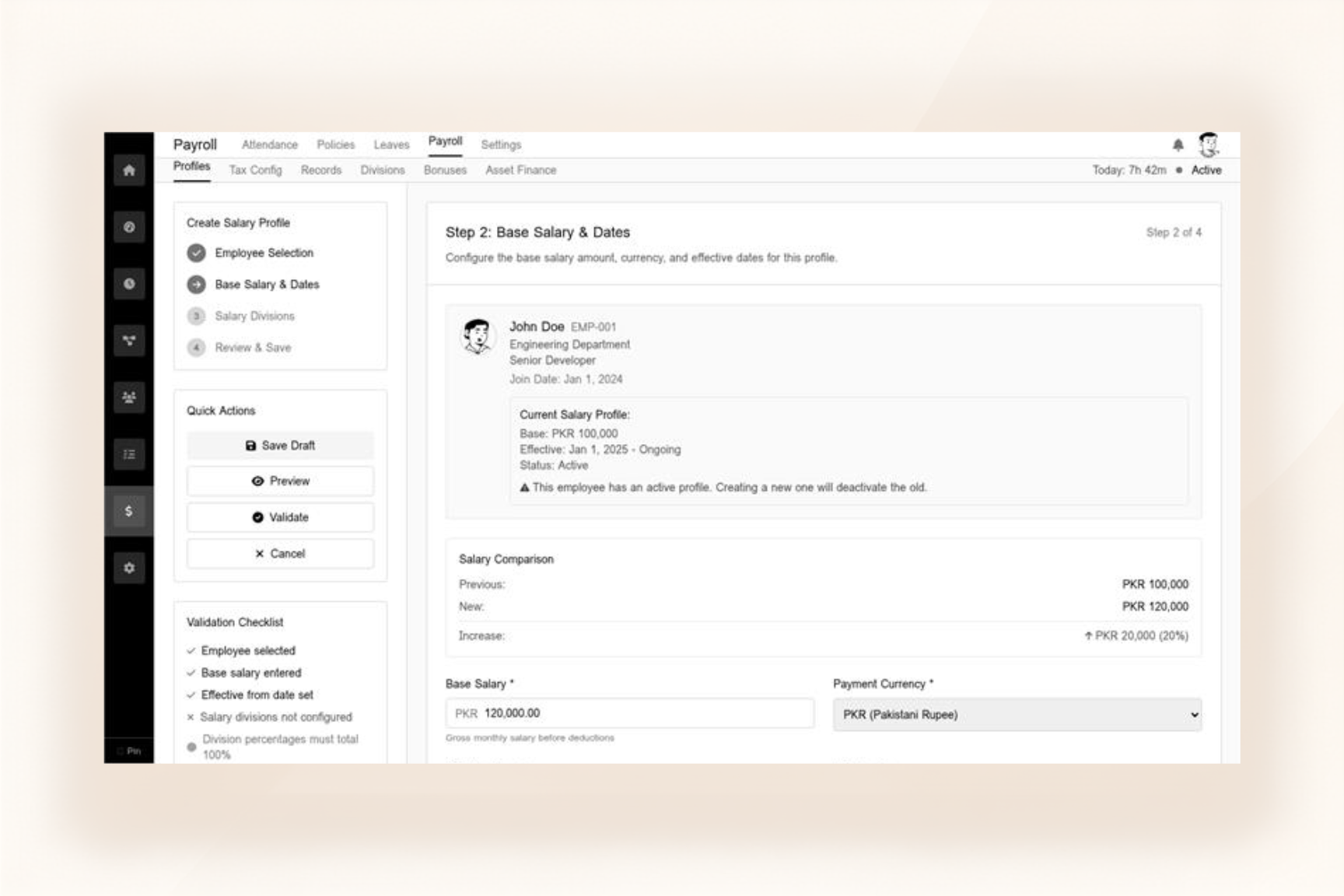Go to home via sidebar house icon
The width and height of the screenshot is (1344, 896).
click(x=129, y=170)
